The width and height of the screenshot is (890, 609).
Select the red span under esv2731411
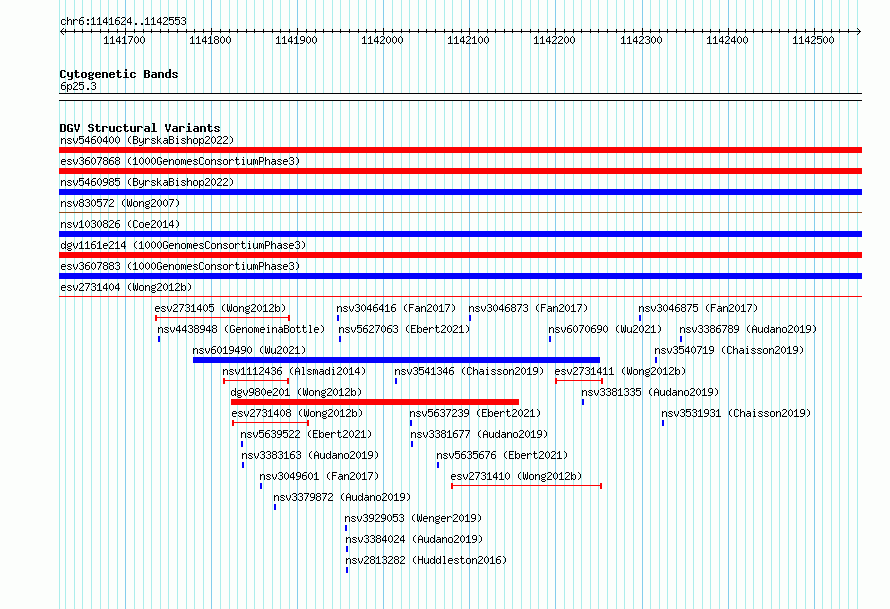point(579,381)
